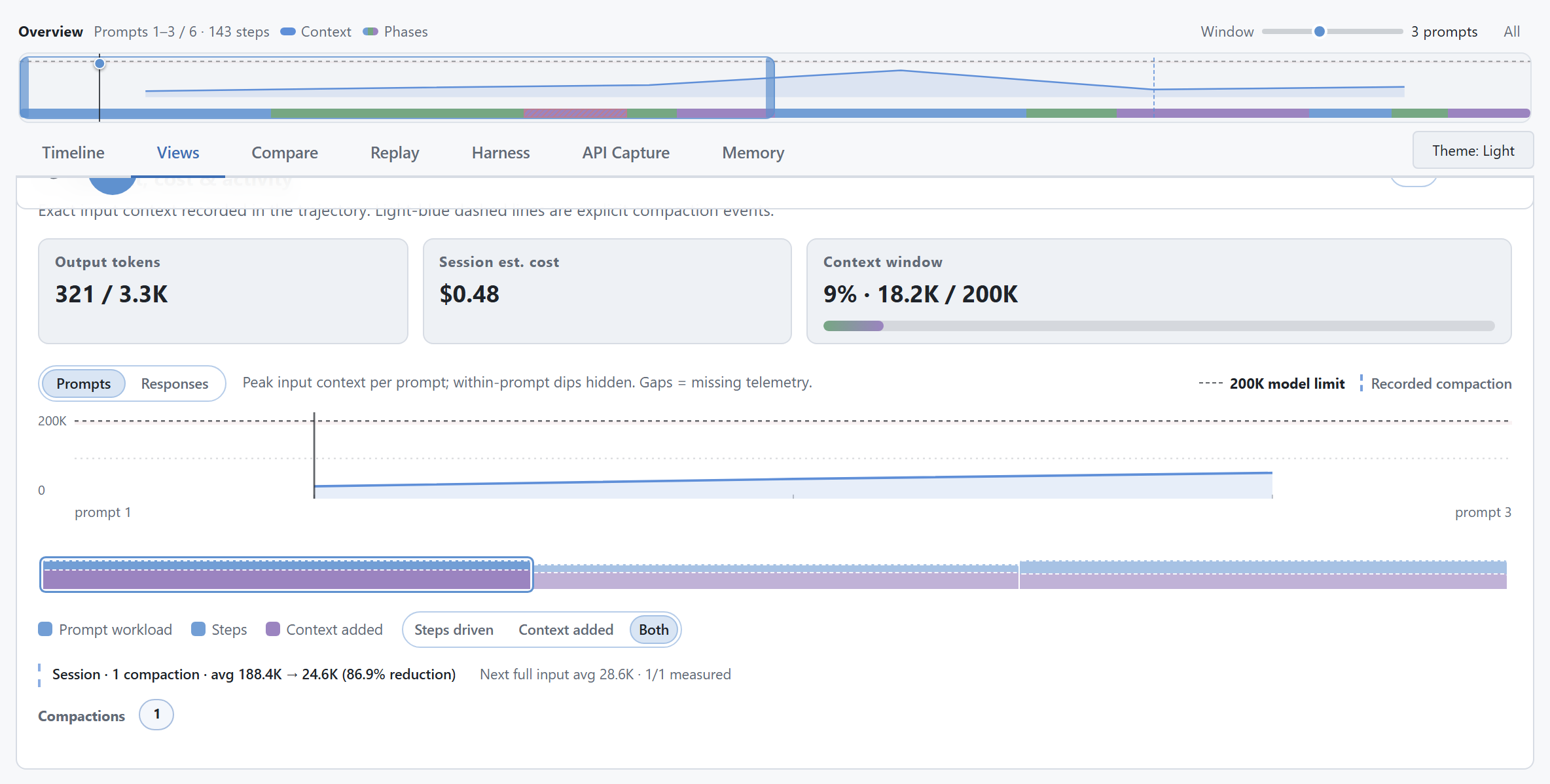Click the Recorded compaction legend
This screenshot has width=1550, height=784.
(1435, 383)
